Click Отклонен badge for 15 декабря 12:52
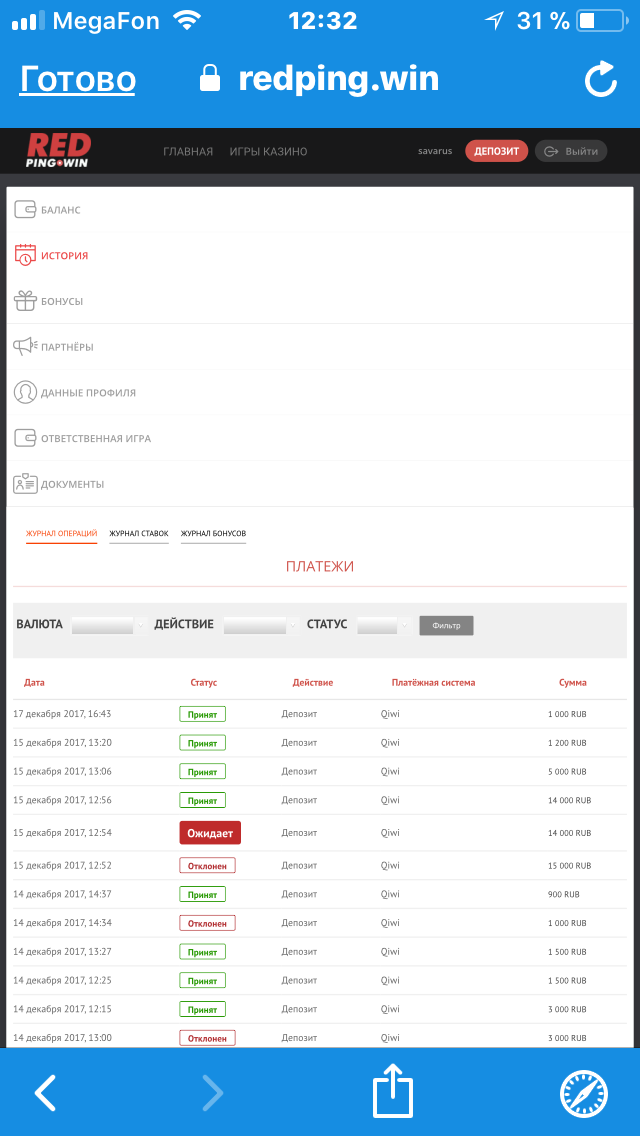Screen dimensions: 640x1136 tap(207, 866)
